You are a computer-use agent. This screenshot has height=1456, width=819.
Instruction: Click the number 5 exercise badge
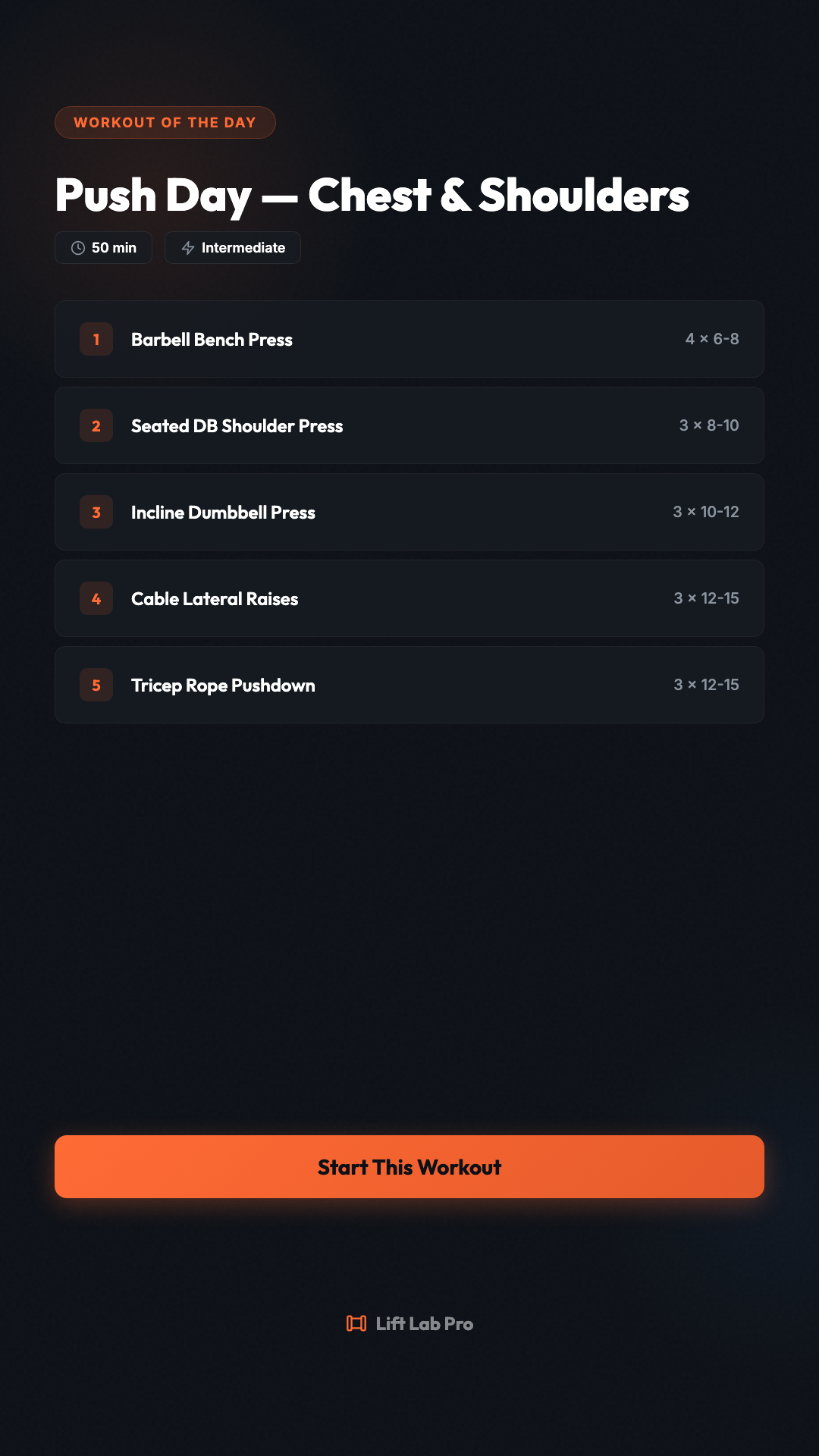click(x=96, y=685)
